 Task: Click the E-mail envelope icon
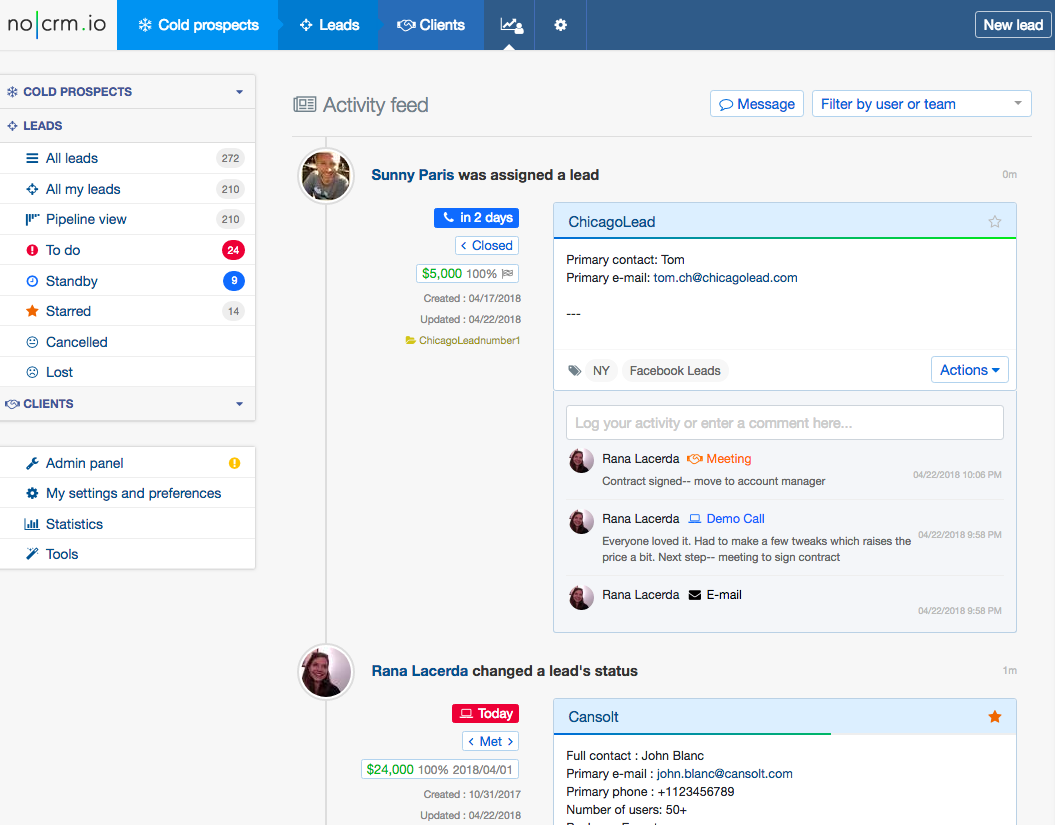(x=695, y=595)
